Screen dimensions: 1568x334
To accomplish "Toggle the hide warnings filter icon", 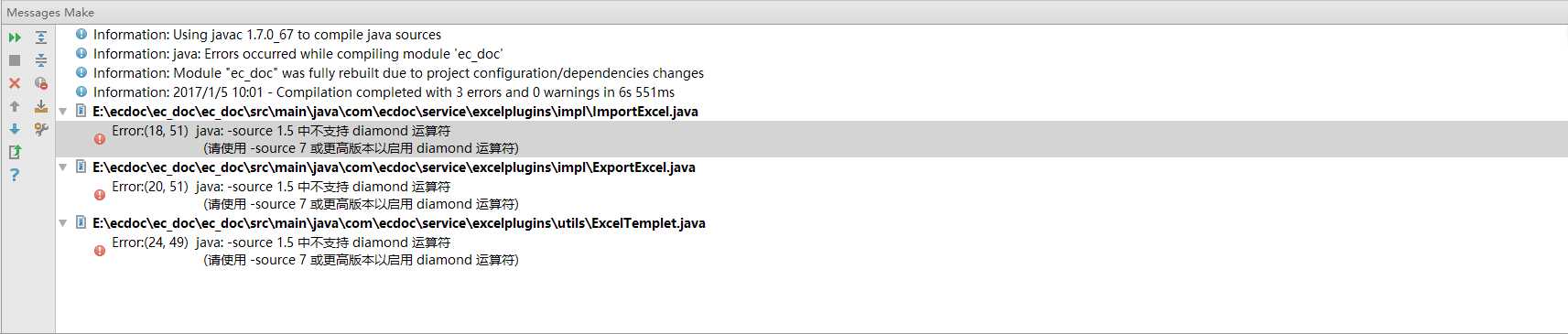I will 41,83.
